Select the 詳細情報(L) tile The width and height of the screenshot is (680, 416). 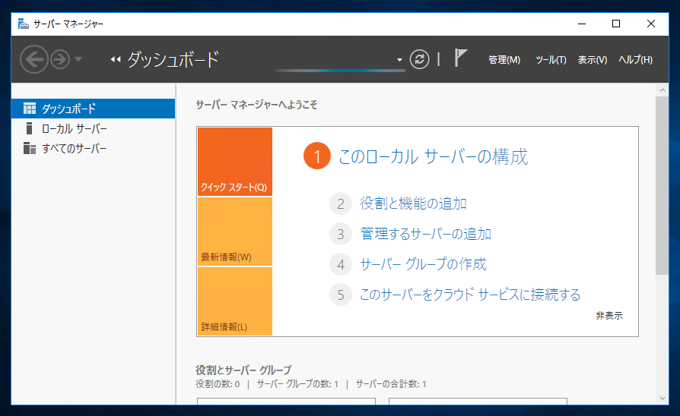click(x=235, y=301)
